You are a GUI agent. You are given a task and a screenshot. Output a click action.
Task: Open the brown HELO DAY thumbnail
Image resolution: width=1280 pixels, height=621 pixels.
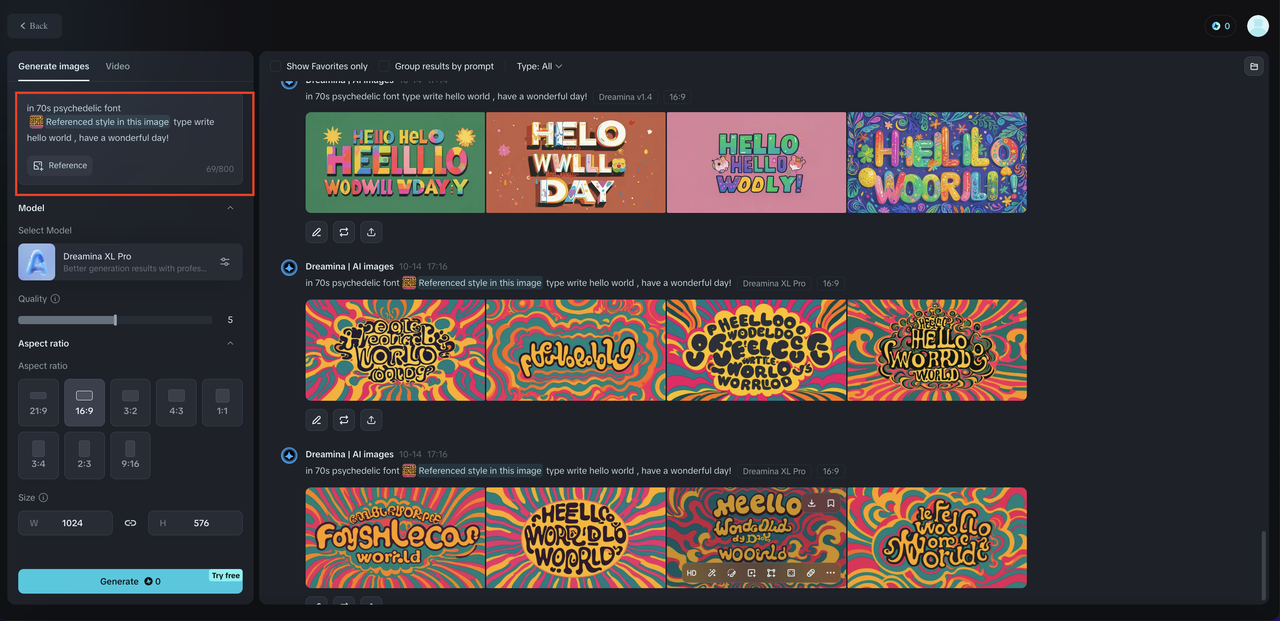pyautogui.click(x=576, y=162)
